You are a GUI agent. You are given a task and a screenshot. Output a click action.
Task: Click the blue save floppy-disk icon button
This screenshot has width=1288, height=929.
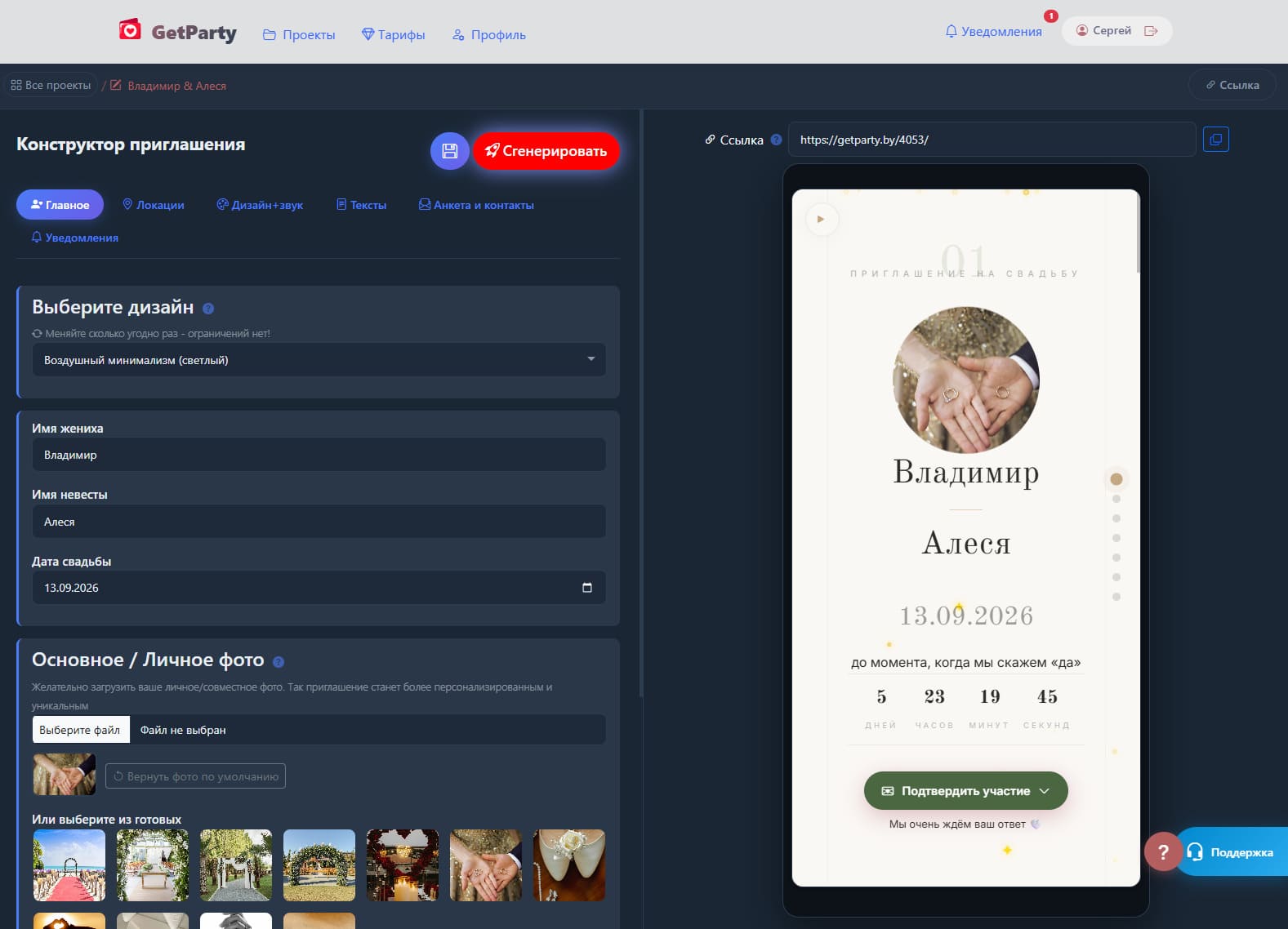(449, 151)
